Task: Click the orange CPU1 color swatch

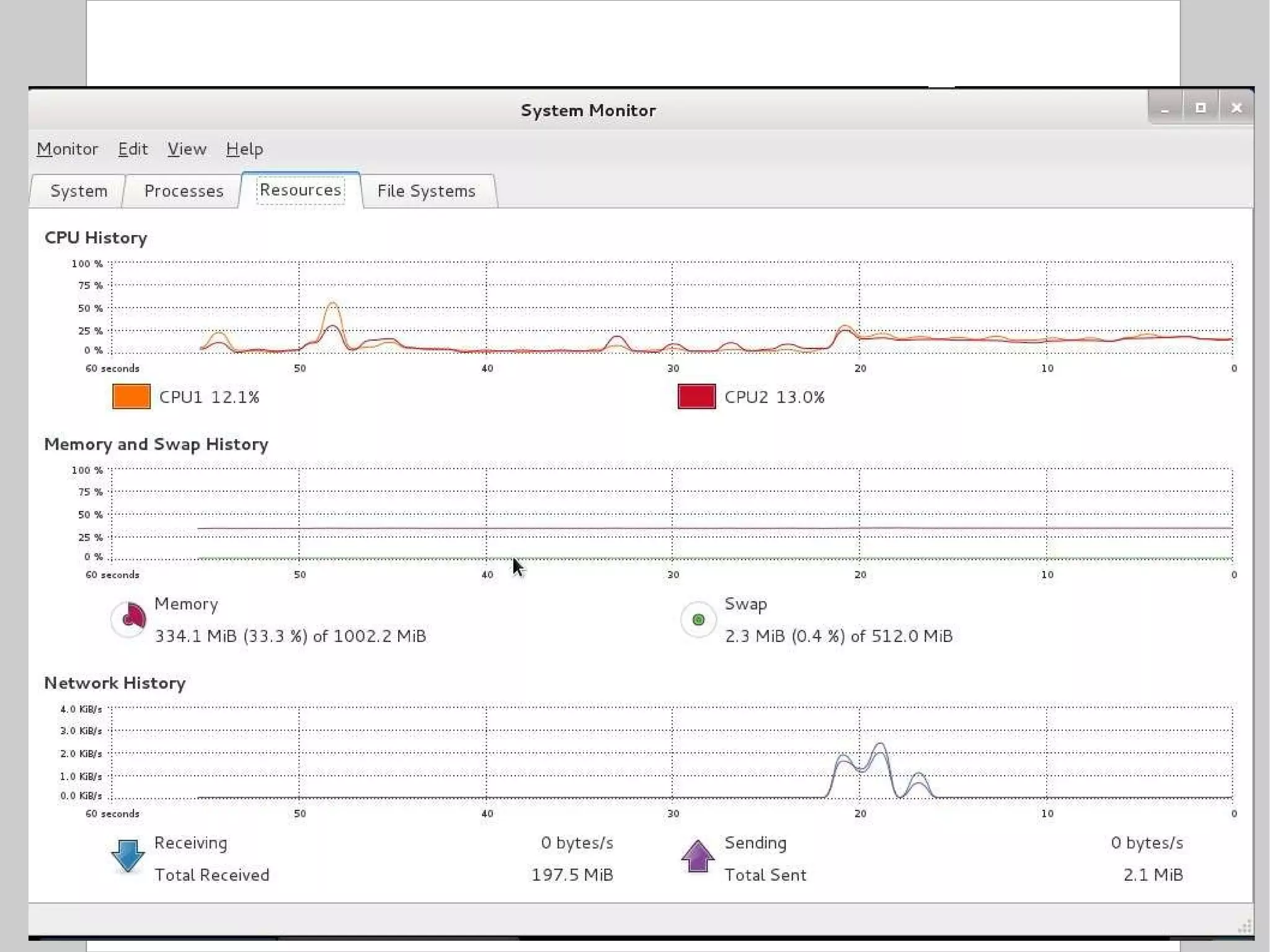Action: tap(131, 396)
